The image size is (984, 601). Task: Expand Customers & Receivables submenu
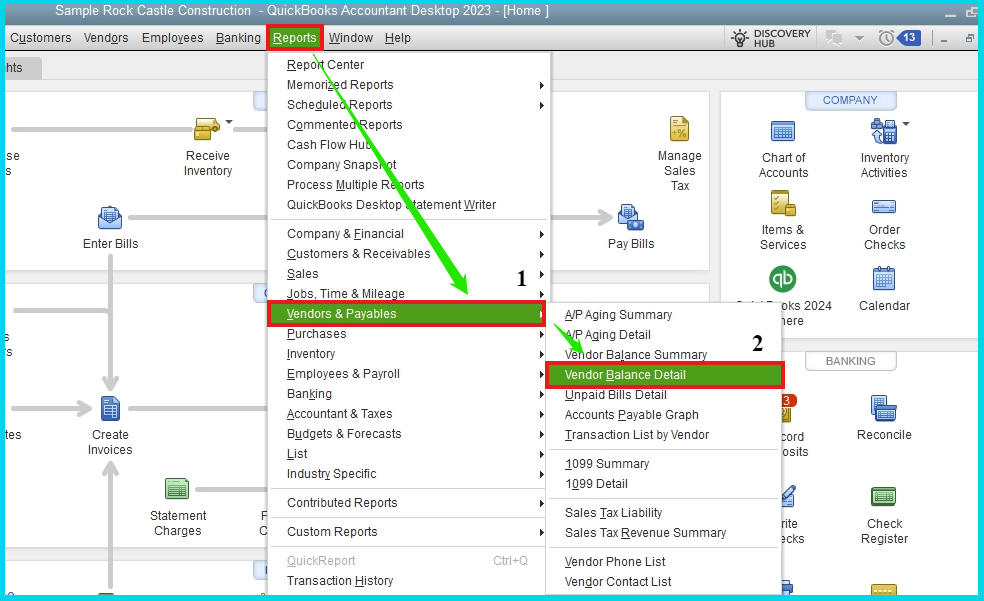point(541,254)
